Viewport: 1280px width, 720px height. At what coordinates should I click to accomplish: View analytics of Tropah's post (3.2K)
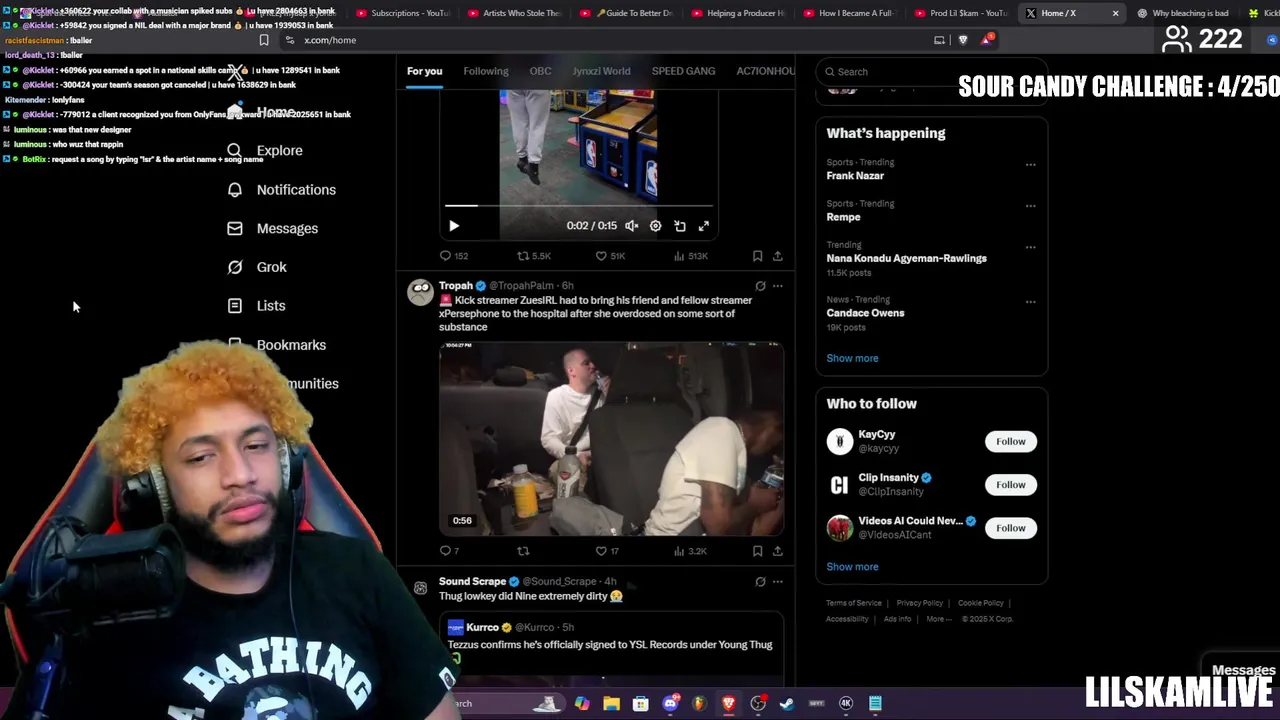click(x=690, y=551)
